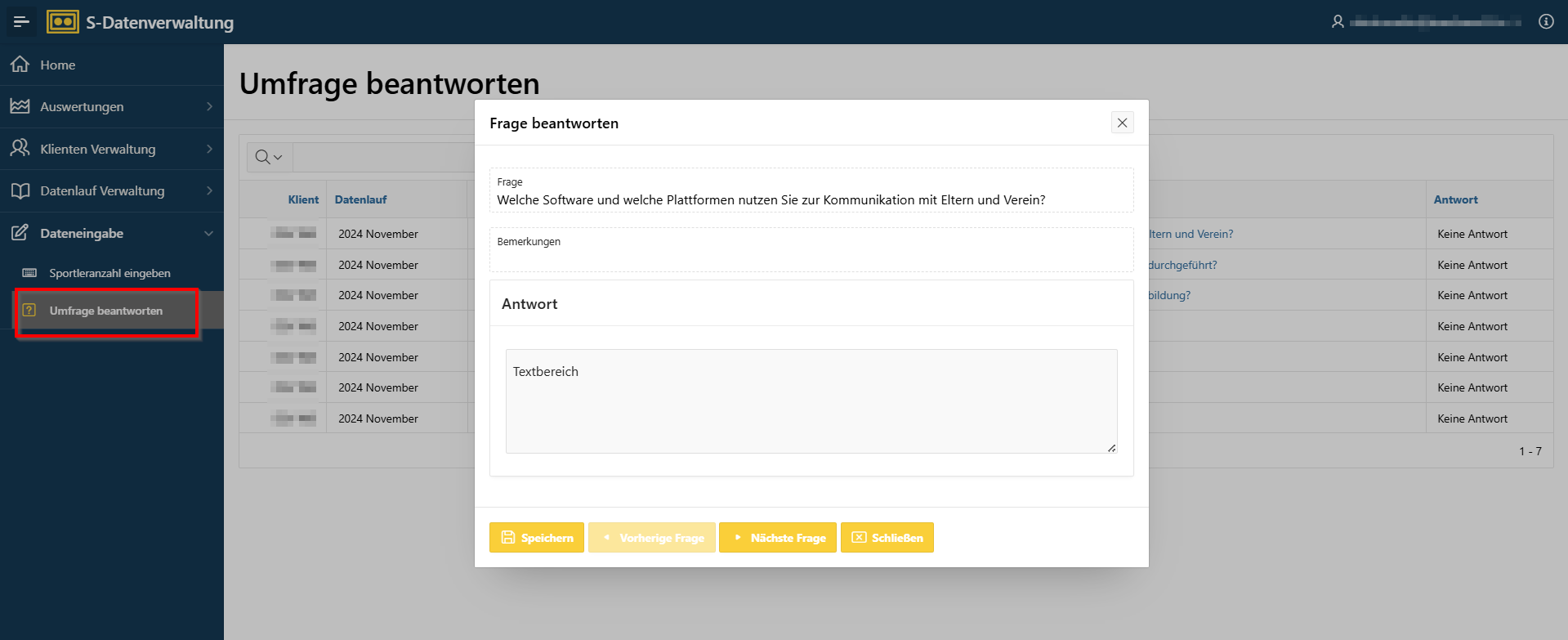1568x640 pixels.
Task: Click into the Antwort text area
Action: tap(811, 401)
